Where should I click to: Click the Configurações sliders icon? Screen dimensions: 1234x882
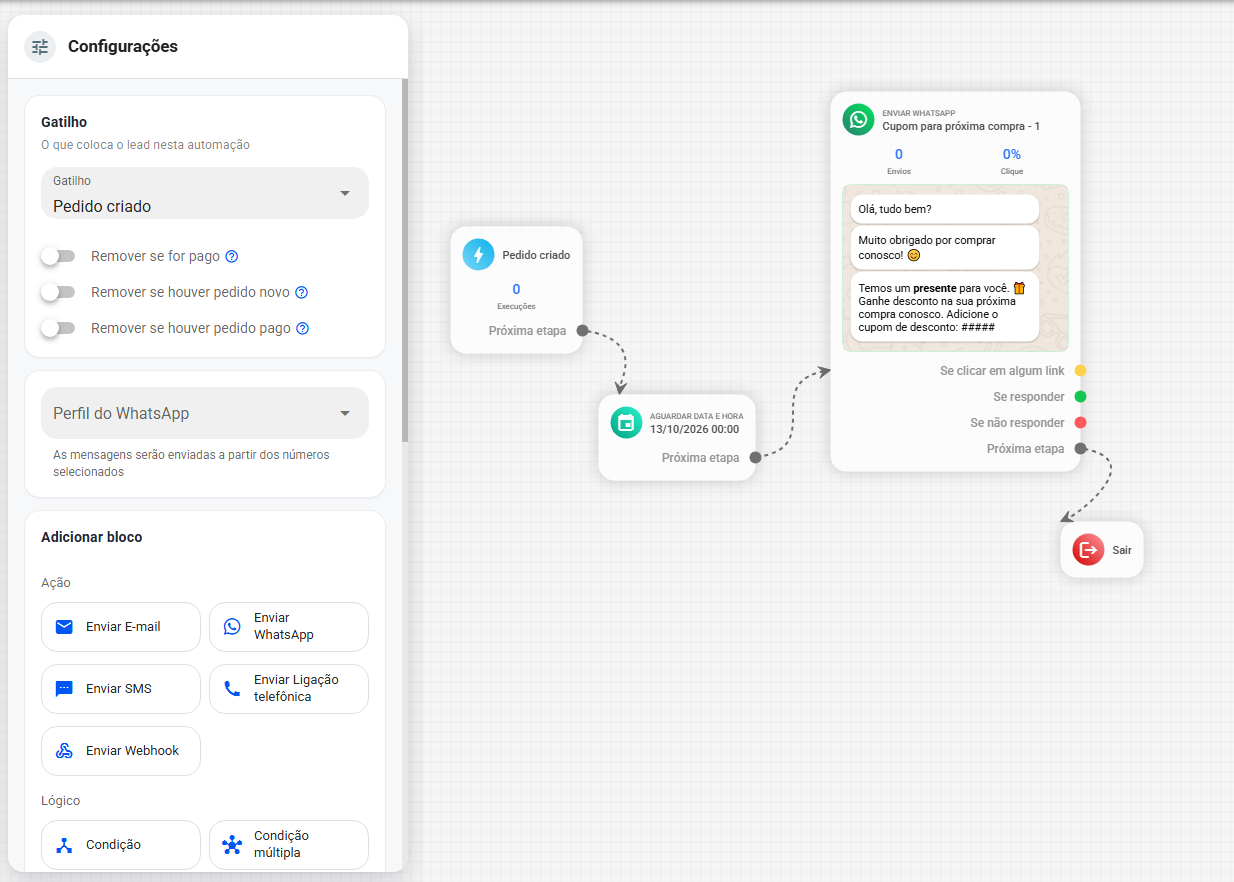point(40,47)
